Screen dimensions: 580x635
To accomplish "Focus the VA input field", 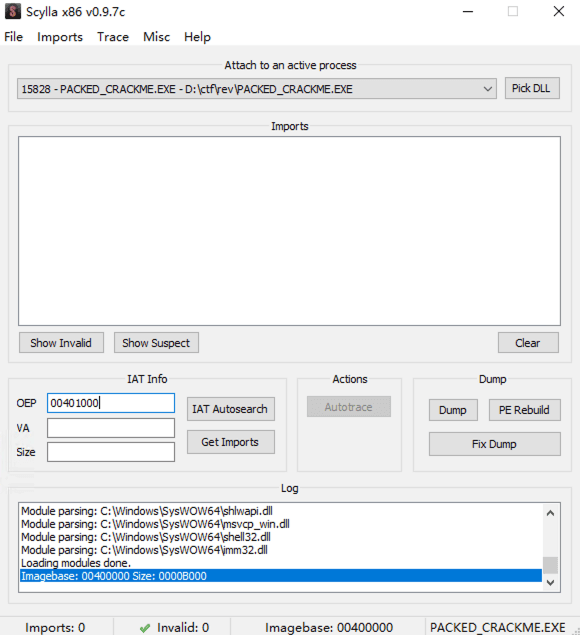I will pyautogui.click(x=111, y=428).
